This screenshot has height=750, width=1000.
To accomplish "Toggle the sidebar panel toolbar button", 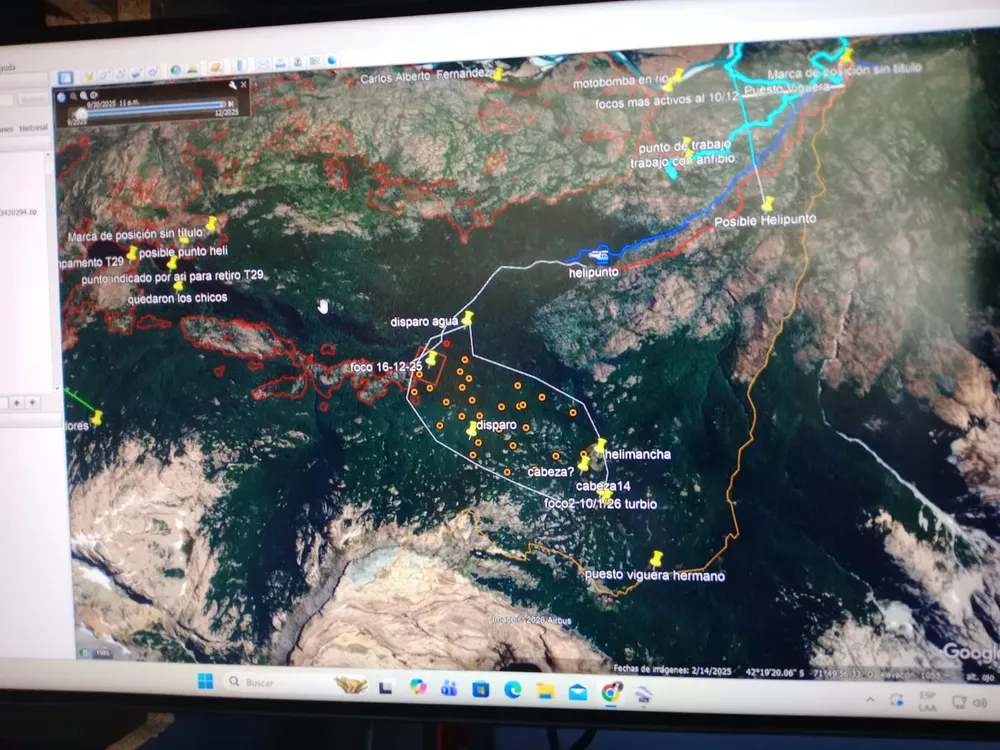I will tap(65, 78).
